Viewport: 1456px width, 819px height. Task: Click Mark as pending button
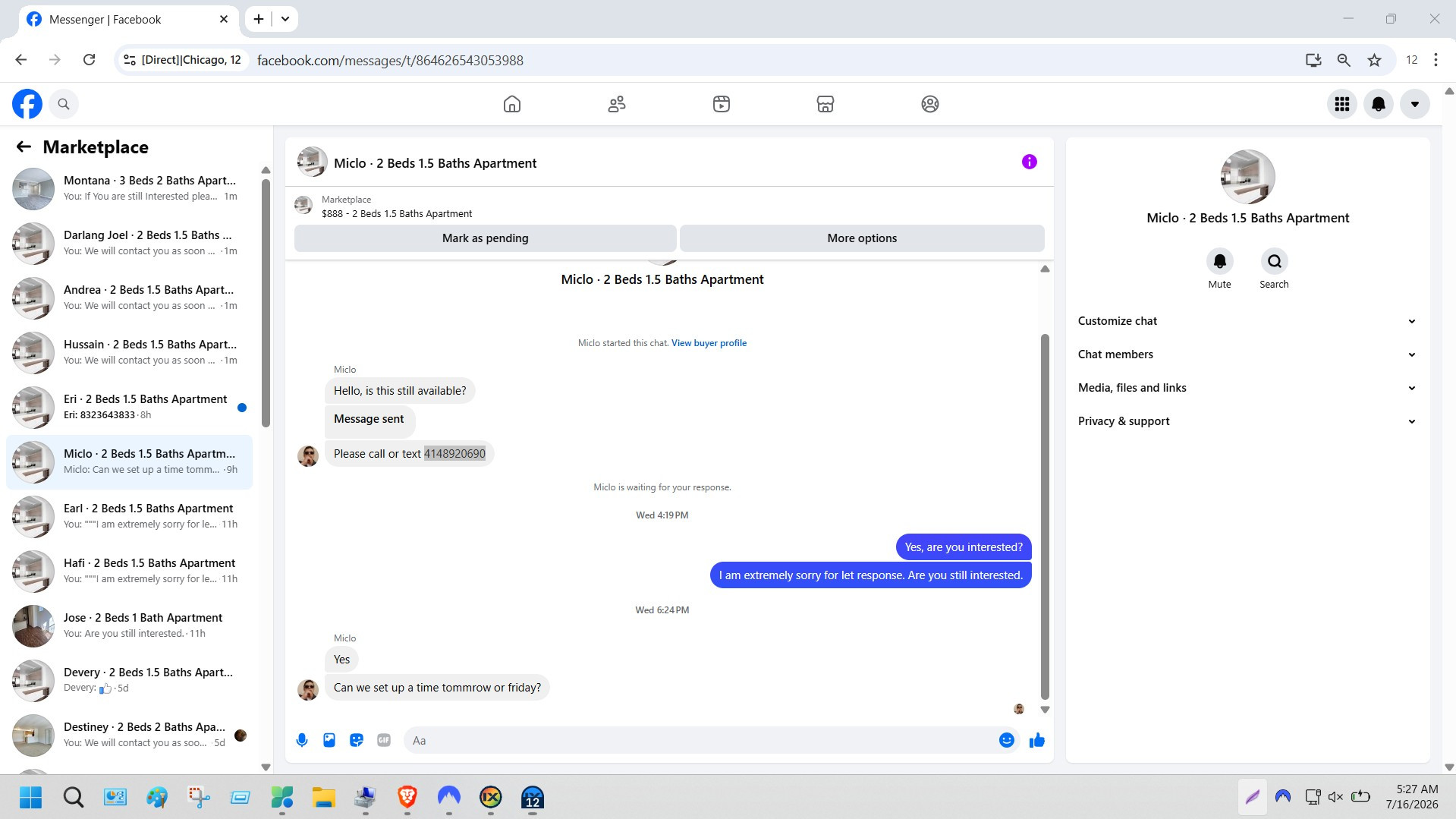point(485,238)
